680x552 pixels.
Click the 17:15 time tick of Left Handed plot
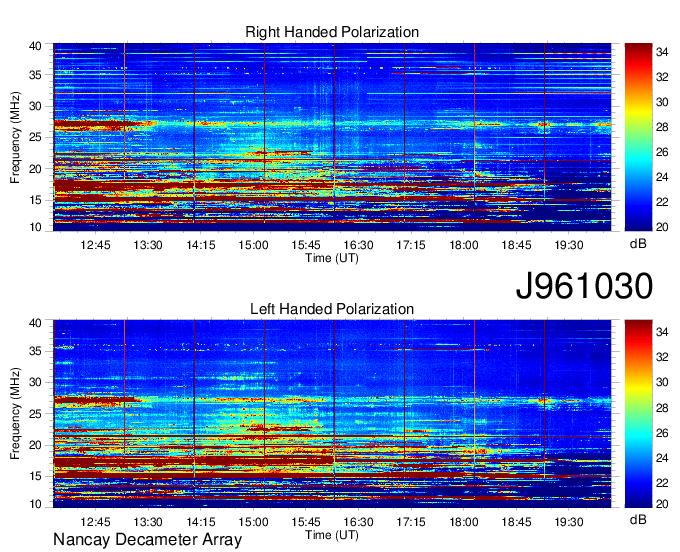pos(411,522)
